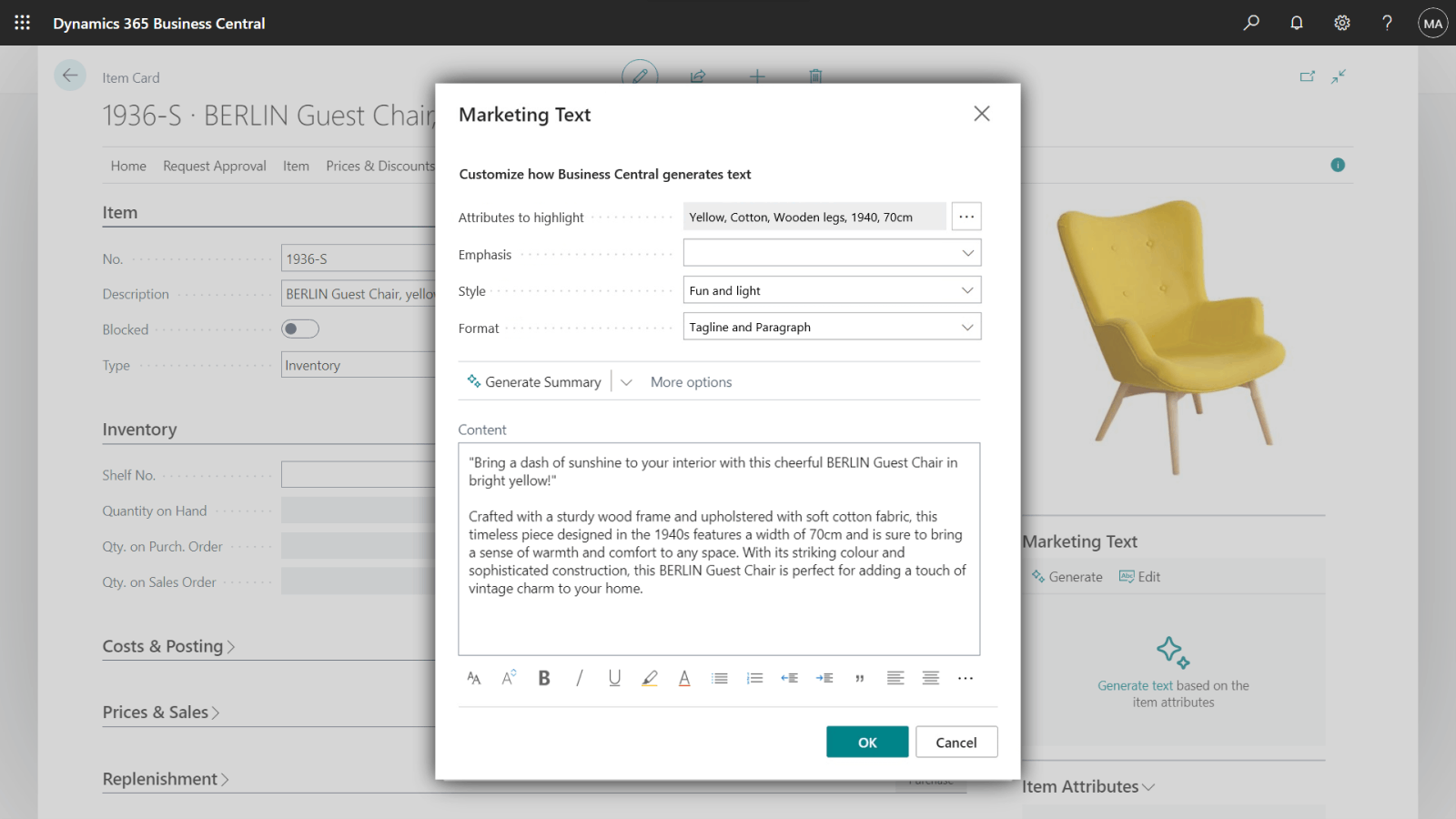
Task: Open the Emphasis dropdown
Action: [832, 253]
